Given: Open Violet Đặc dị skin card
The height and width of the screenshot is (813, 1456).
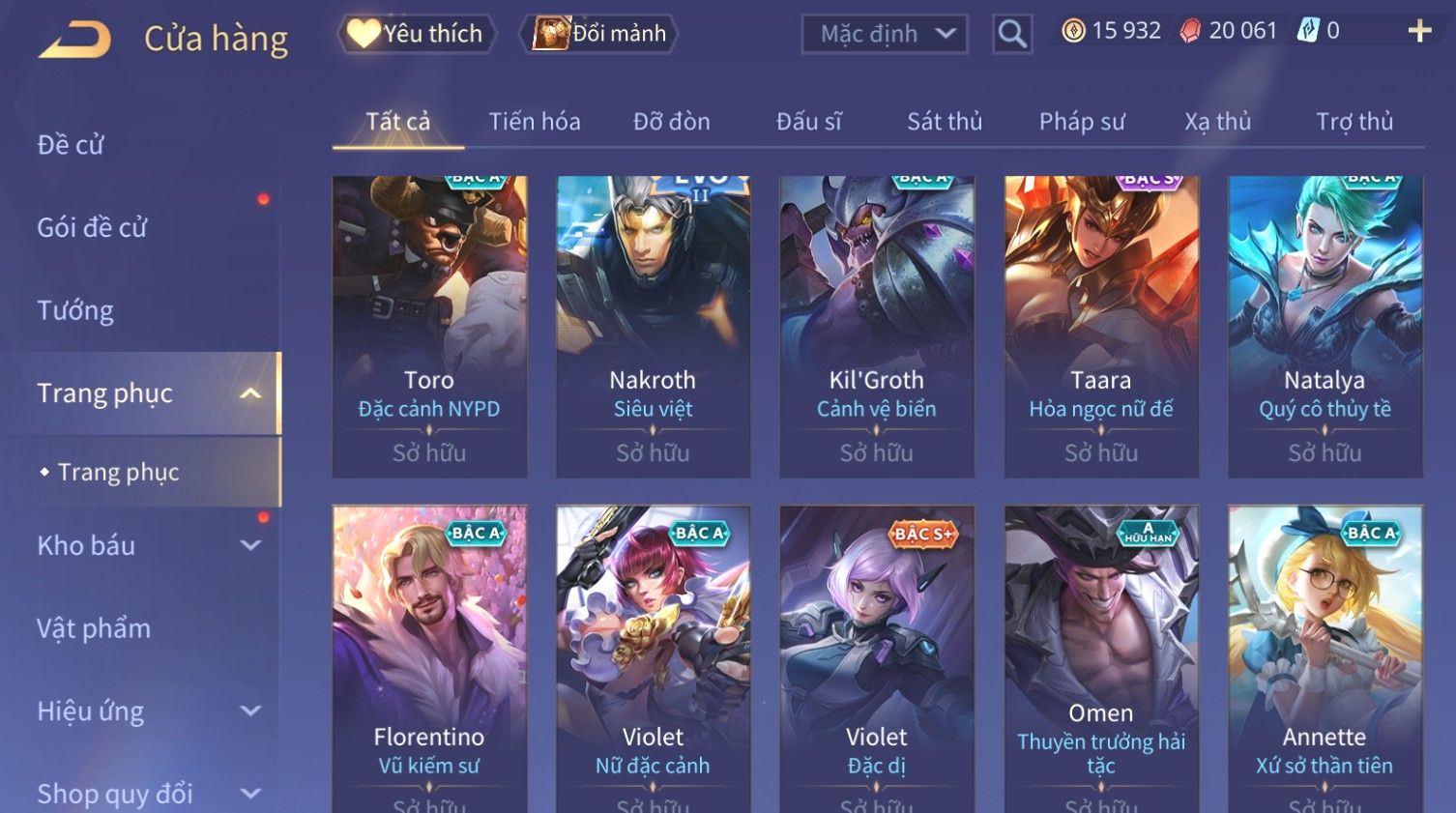Looking at the screenshot, I should click(877, 659).
